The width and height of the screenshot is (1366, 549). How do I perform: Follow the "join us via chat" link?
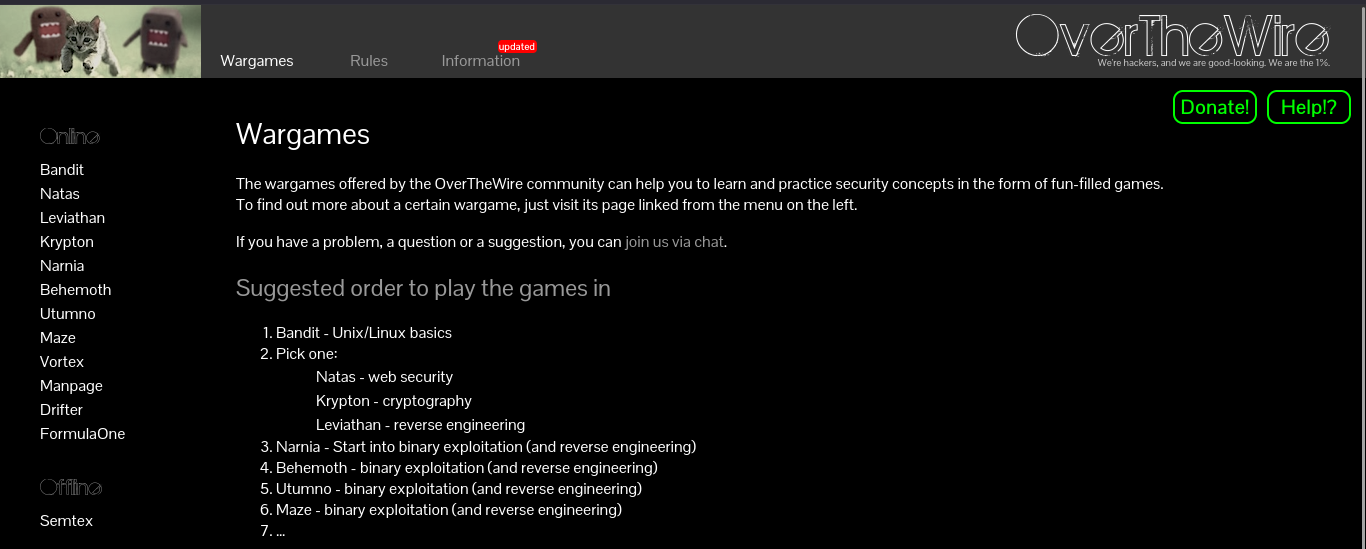coord(674,241)
